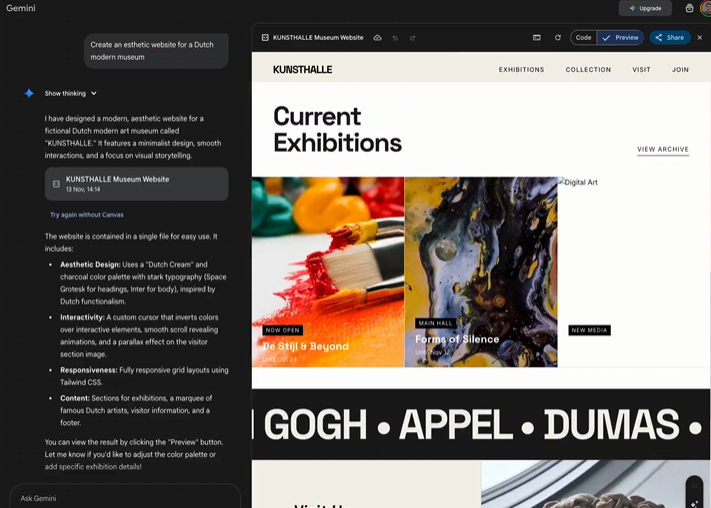This screenshot has height=508, width=711.
Task: Click the undo arrow in canvas toolbar
Action: coord(395,37)
